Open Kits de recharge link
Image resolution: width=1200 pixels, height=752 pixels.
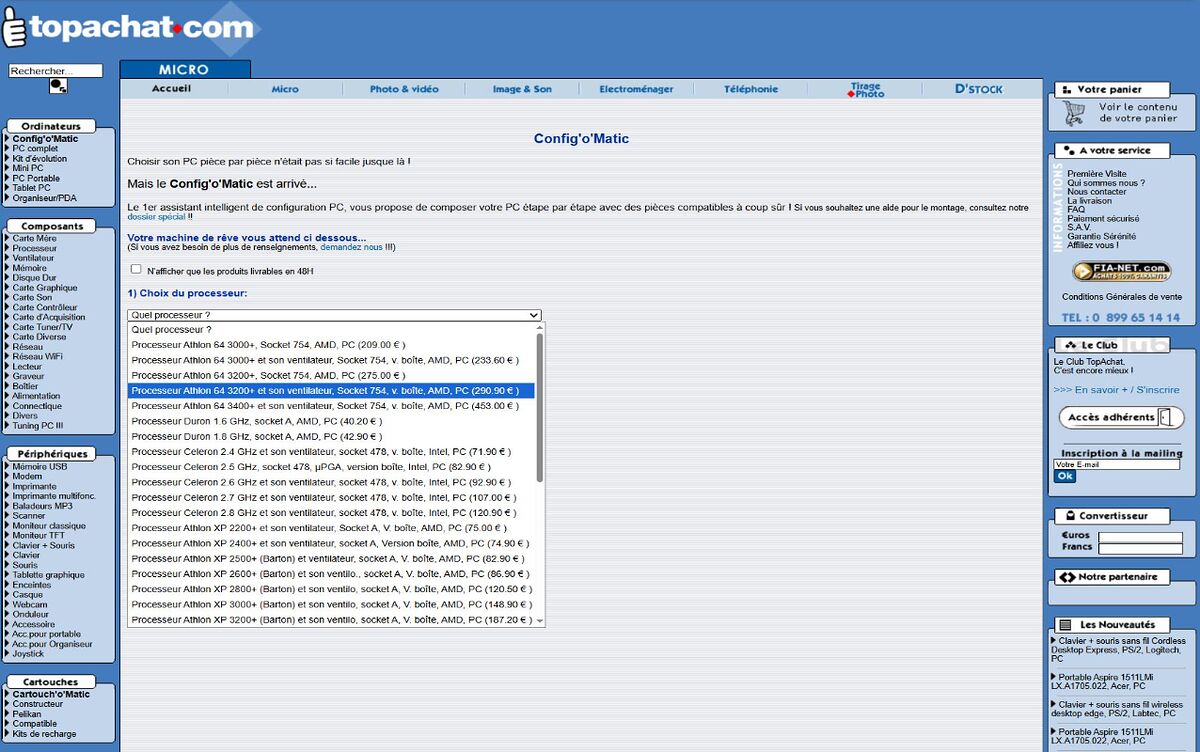click(x=44, y=734)
